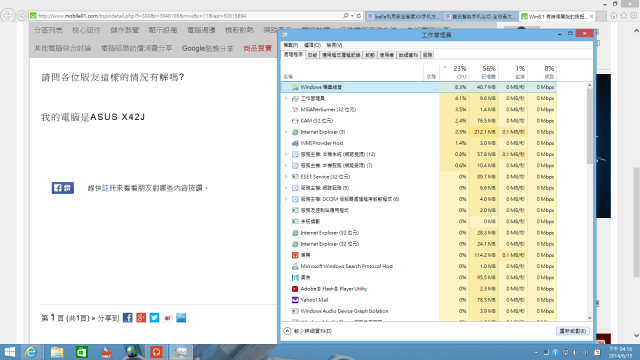The width and height of the screenshot is (640, 360).
Task: Open Internet Explorer from the taskbar
Action: point(31,352)
